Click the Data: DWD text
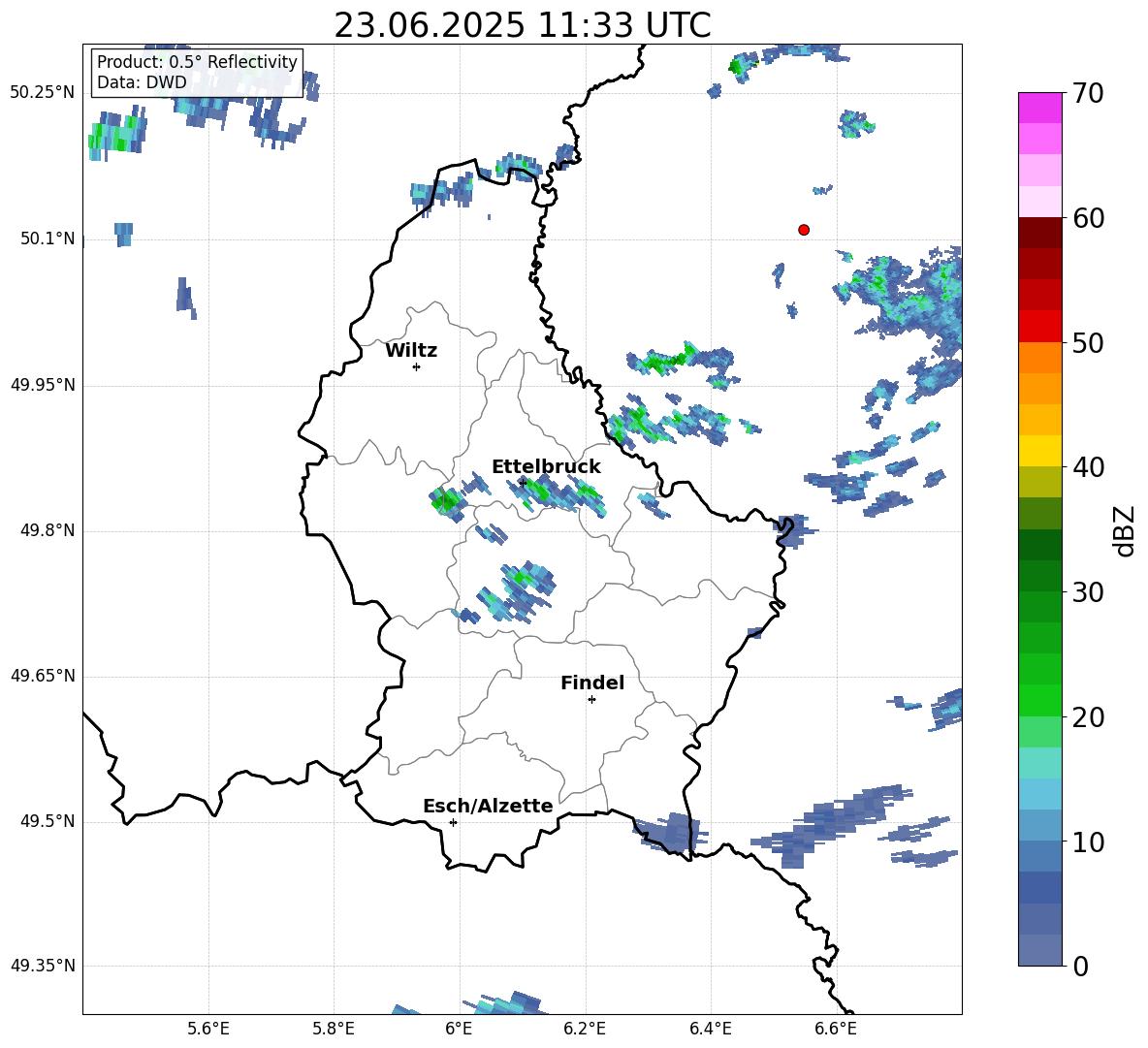The image size is (1148, 1048). pos(142,82)
